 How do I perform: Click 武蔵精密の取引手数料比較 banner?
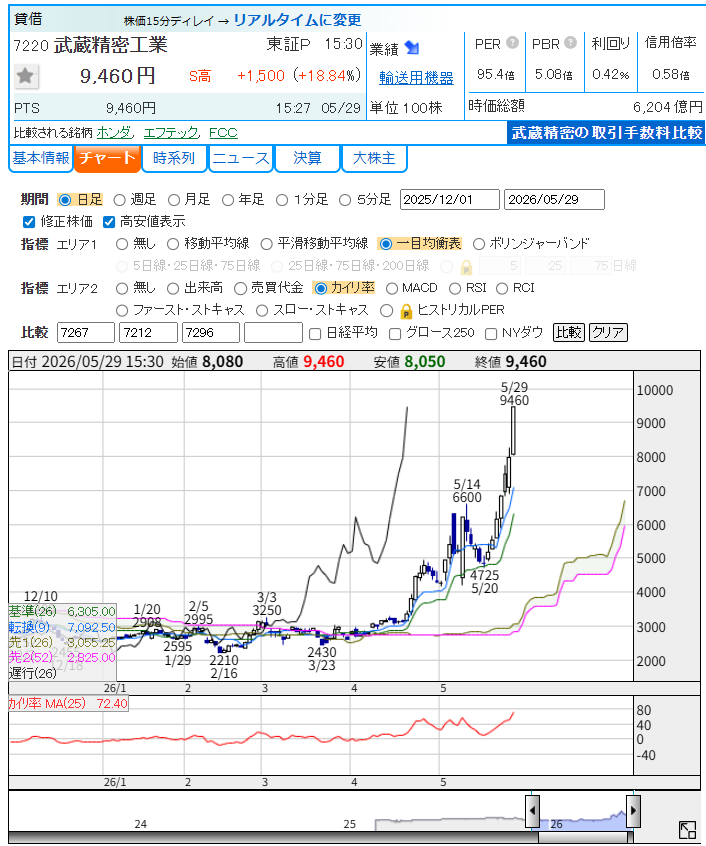(x=607, y=133)
